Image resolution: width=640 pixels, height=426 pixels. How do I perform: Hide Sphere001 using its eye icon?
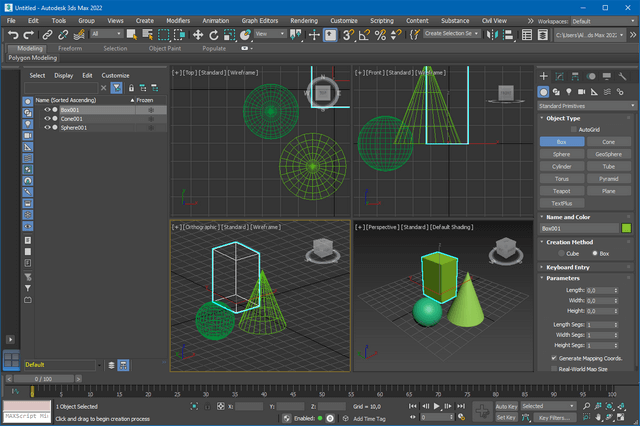[x=46, y=128]
